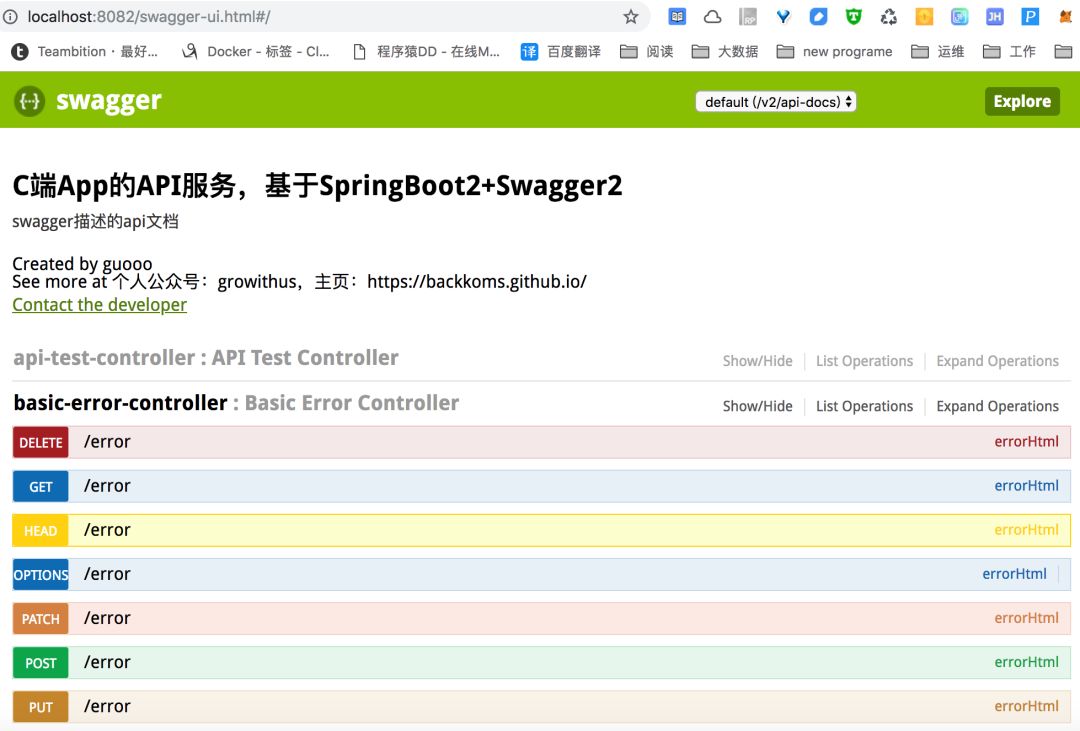Open the blue tag-shaped extension
The height and width of the screenshot is (731, 1080).
(818, 17)
